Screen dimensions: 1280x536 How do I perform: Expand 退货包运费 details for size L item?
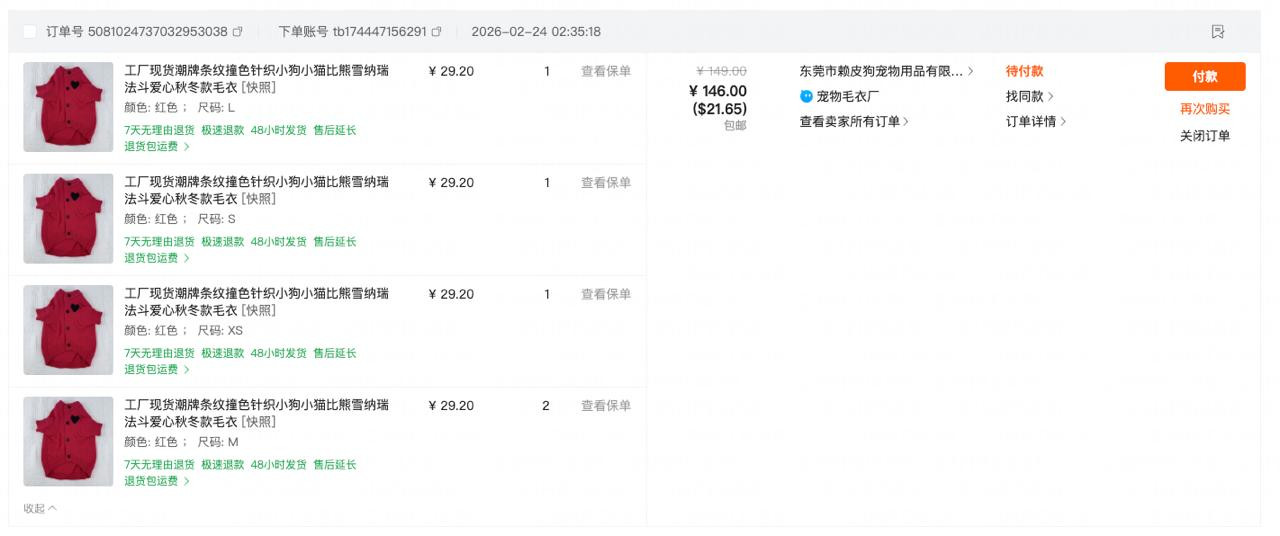click(x=156, y=146)
